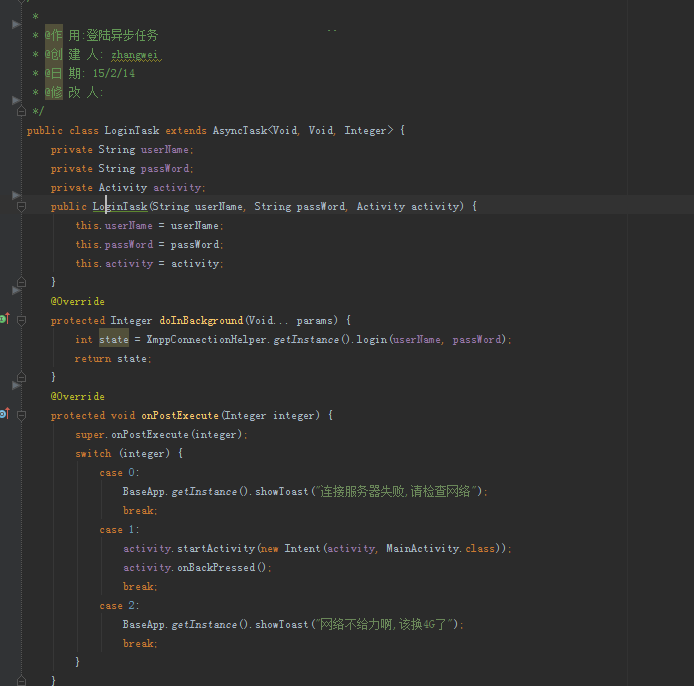Click the super.onPostExecute(integer) call
Viewport: 694px width, 686px height.
[161, 435]
